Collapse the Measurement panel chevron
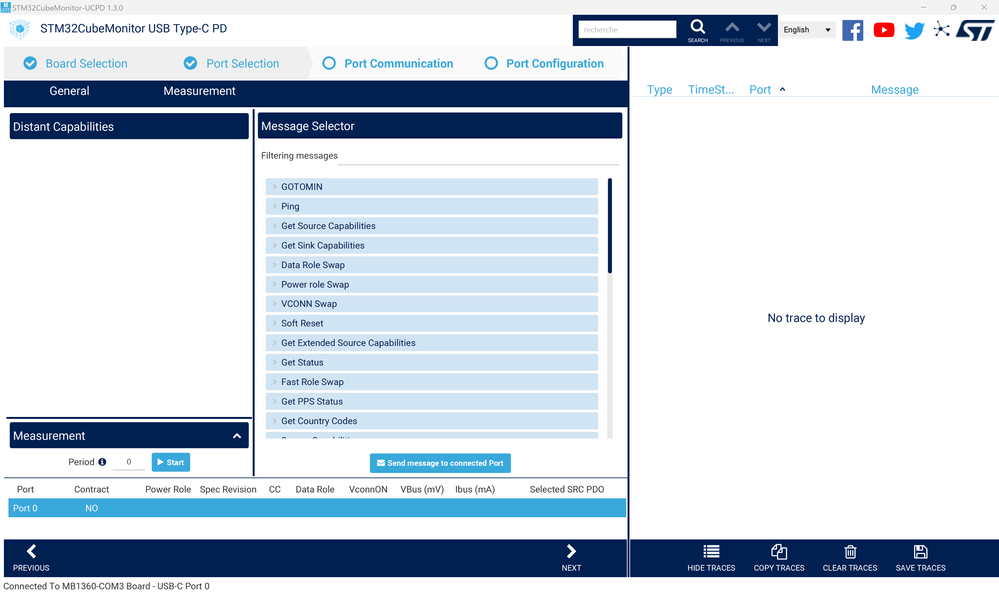999x593 pixels. pyautogui.click(x=237, y=436)
